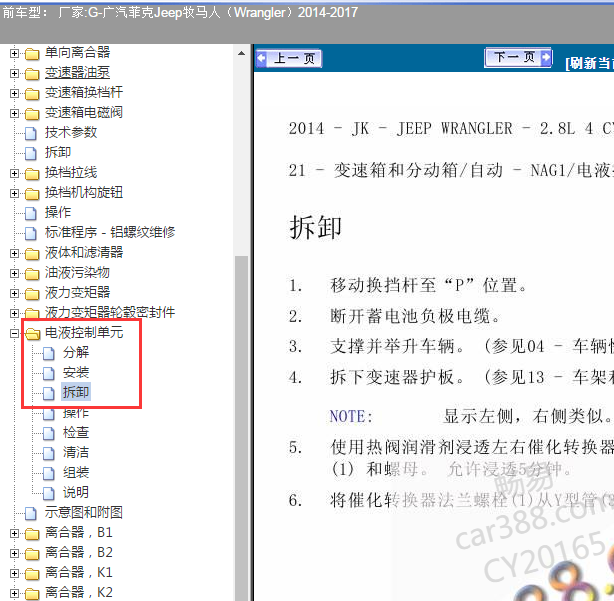This screenshot has width=614, height=601.
Task: Go to previous page with 上一页
Action: tap(289, 59)
